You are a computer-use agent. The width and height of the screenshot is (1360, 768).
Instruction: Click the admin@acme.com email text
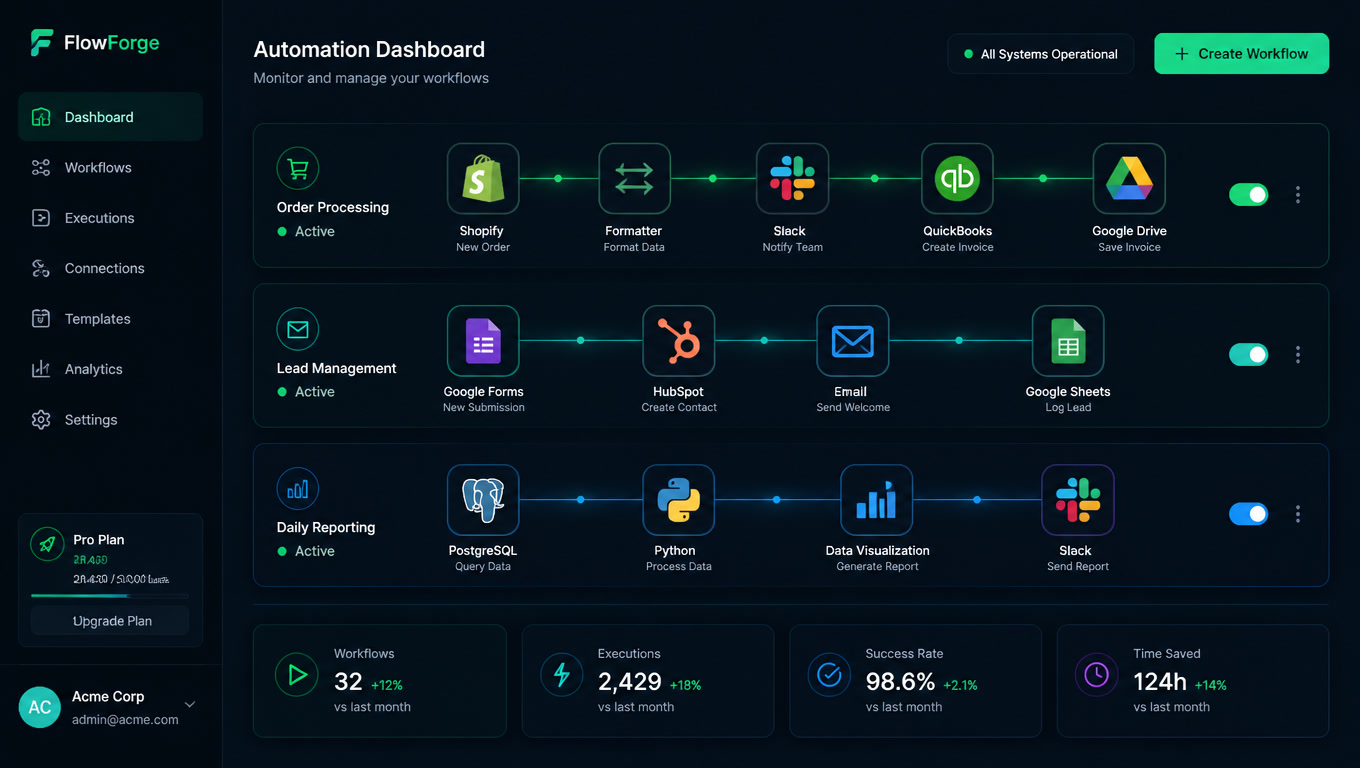pyautogui.click(x=125, y=720)
